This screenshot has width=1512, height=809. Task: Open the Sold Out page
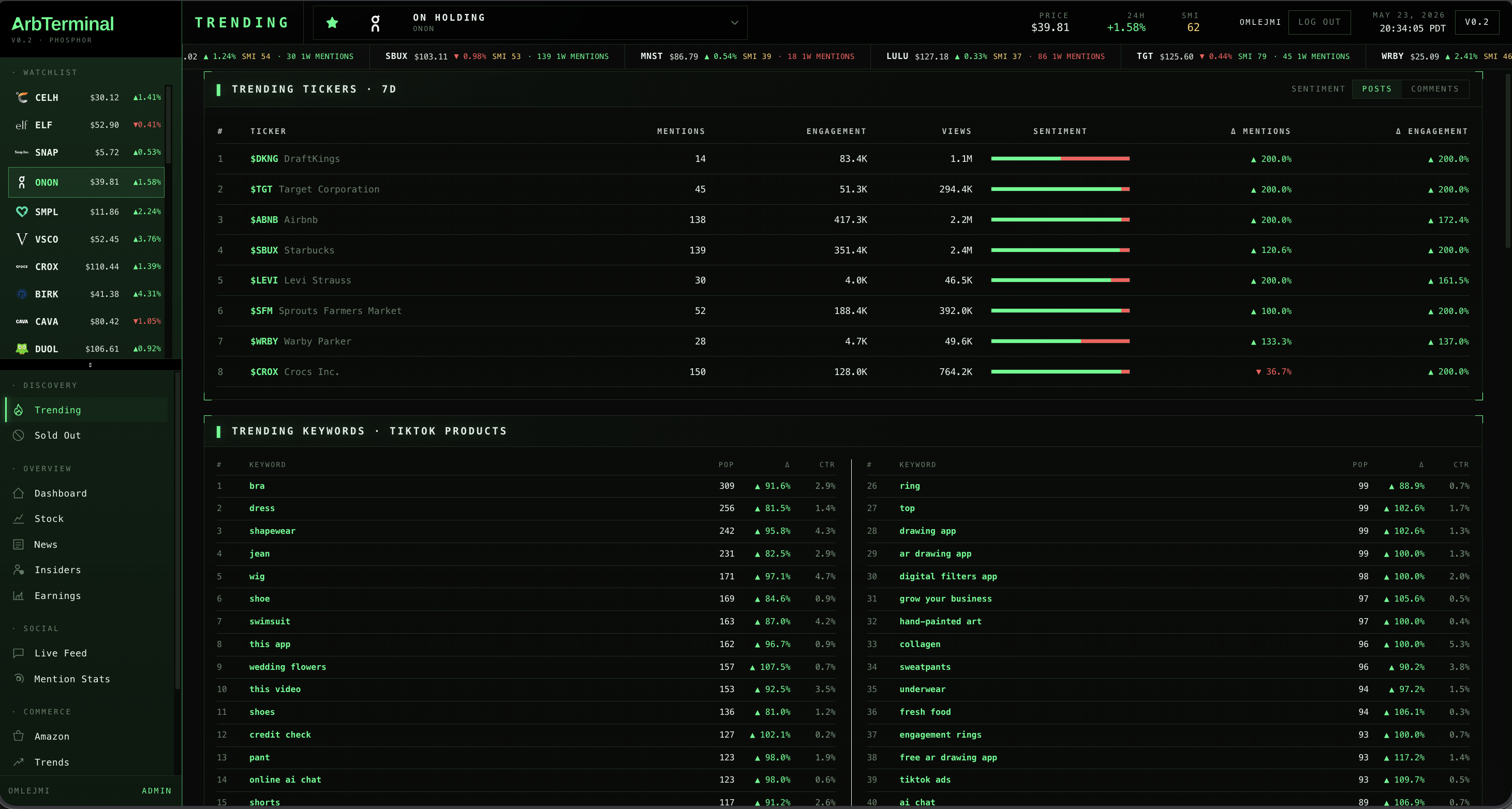tap(87, 436)
